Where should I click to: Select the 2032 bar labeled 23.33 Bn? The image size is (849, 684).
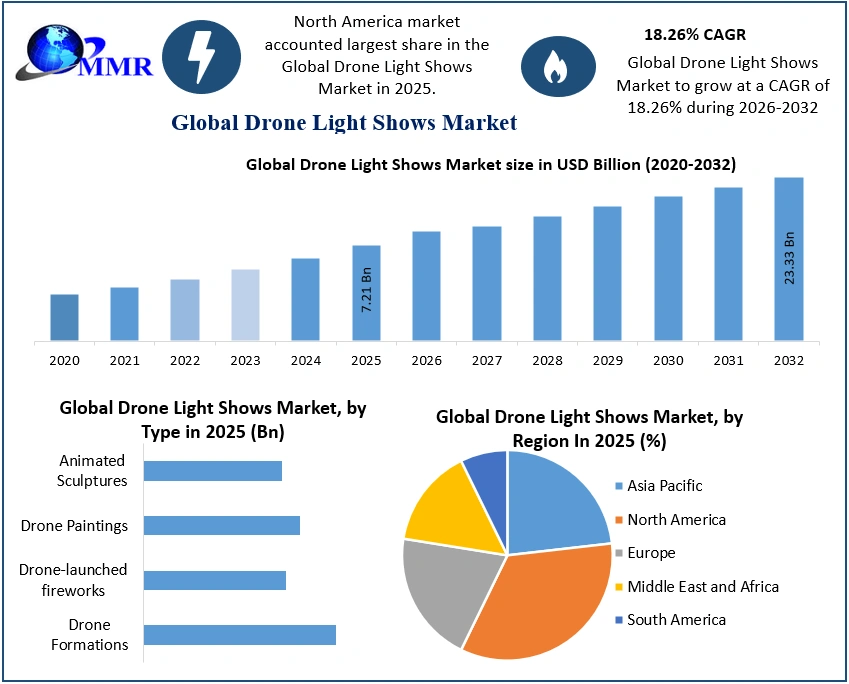tap(788, 259)
